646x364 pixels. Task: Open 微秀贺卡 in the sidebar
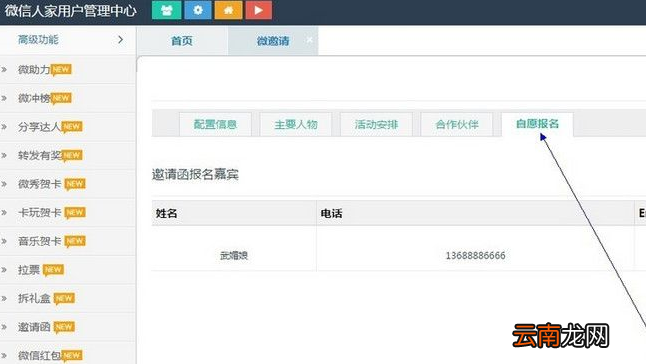click(x=40, y=184)
